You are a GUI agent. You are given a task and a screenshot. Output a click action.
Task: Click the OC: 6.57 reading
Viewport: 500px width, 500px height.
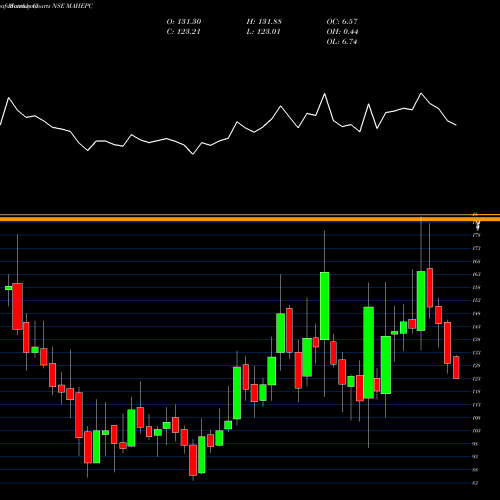(x=342, y=22)
